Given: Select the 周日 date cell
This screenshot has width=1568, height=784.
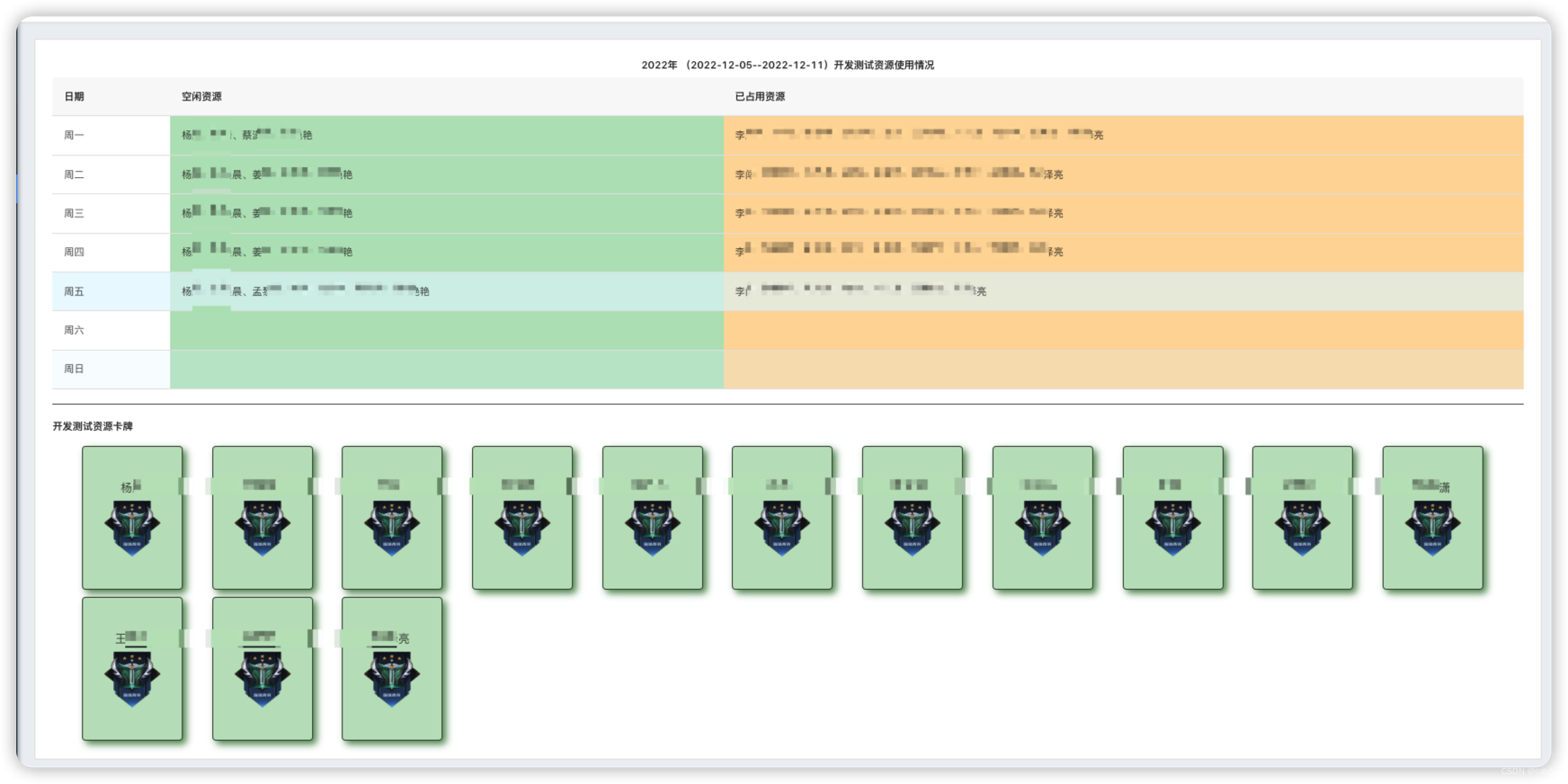Looking at the screenshot, I should click(111, 369).
